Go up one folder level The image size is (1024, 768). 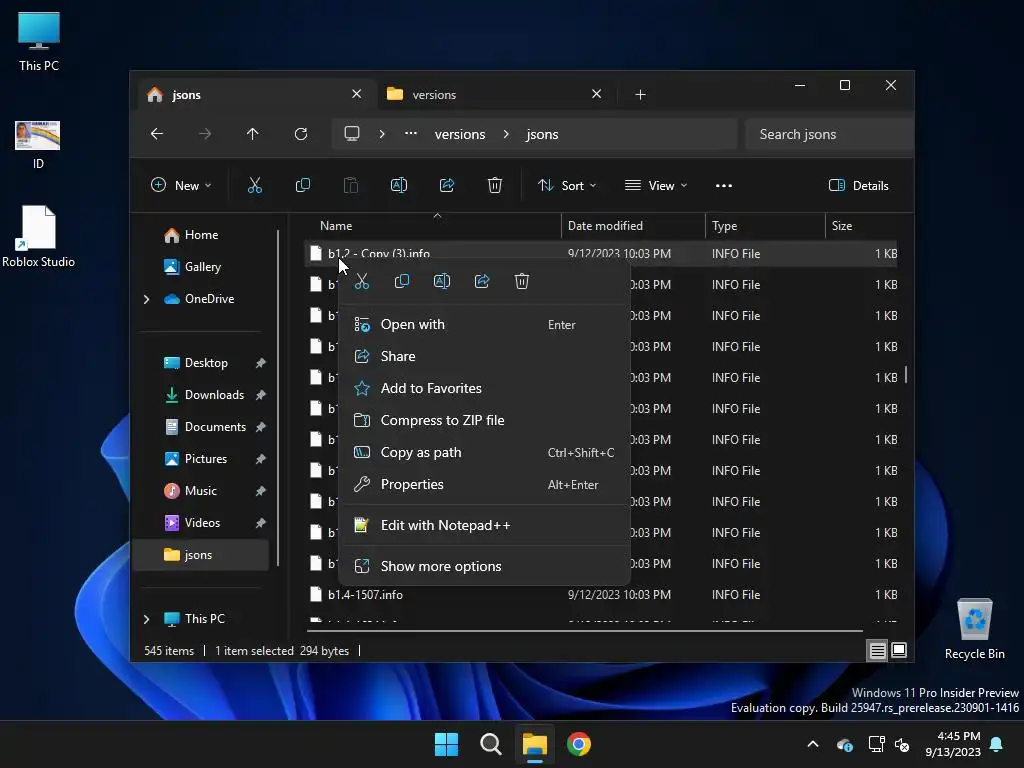tap(253, 135)
